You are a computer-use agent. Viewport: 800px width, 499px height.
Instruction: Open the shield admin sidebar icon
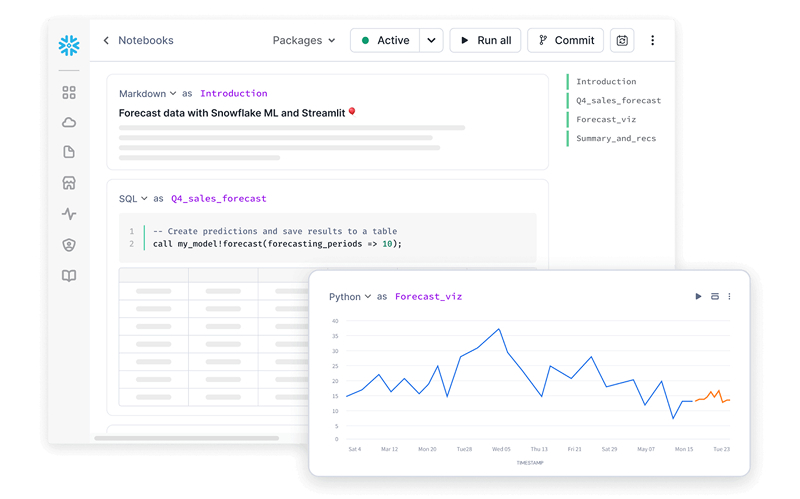pyautogui.click(x=69, y=245)
